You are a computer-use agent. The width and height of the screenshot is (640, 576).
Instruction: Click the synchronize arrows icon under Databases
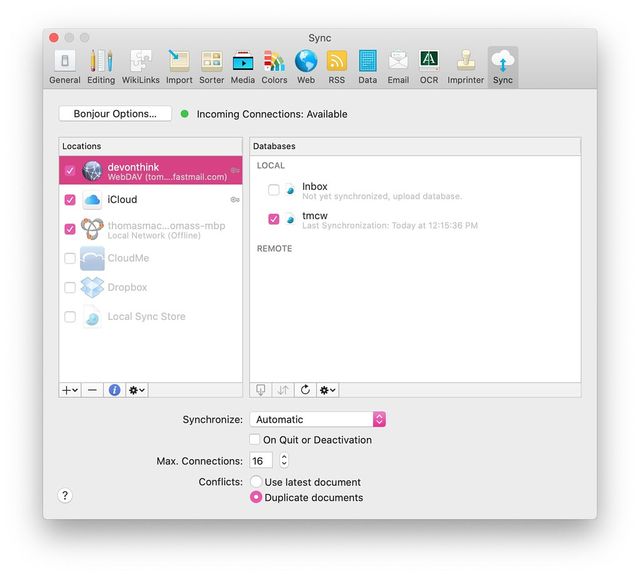coord(283,390)
